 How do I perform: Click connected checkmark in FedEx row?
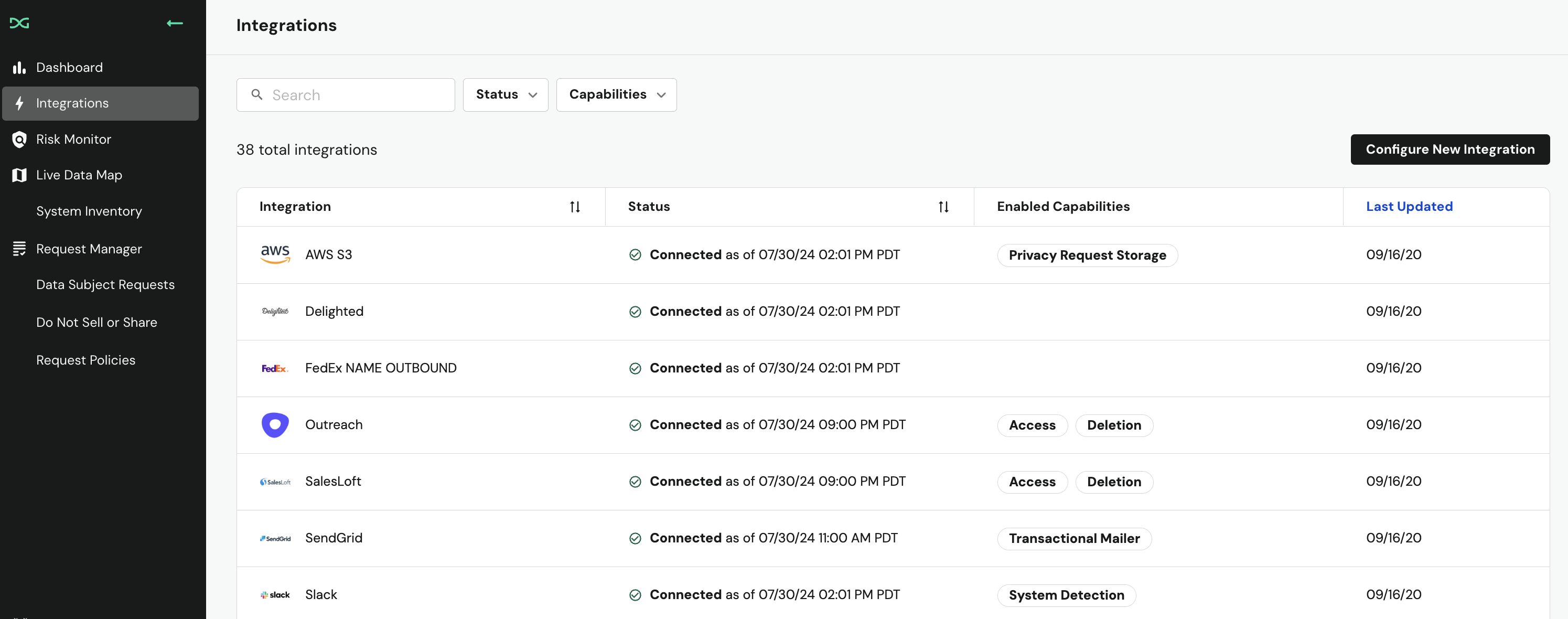[635, 368]
